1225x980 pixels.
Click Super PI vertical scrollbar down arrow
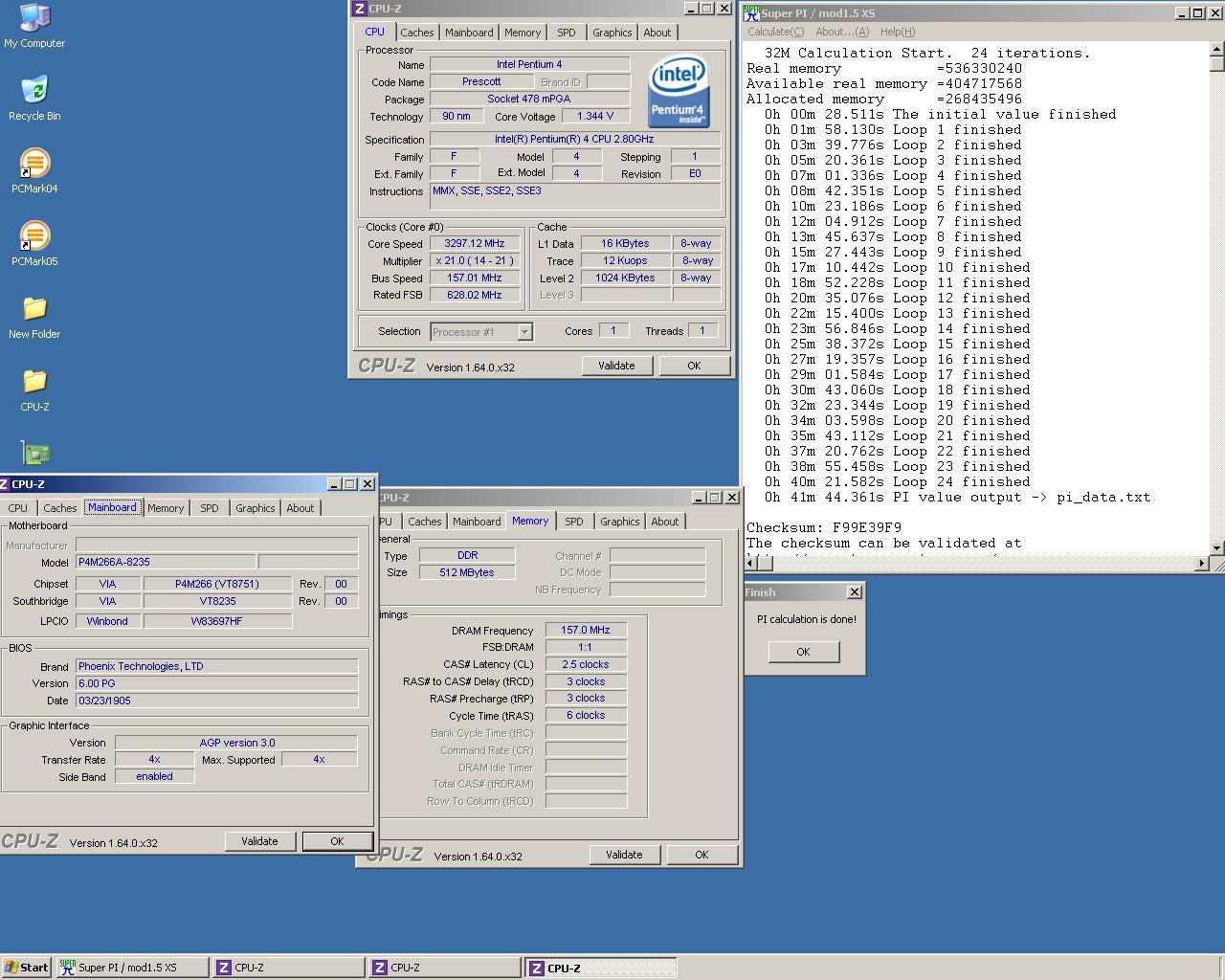(1216, 547)
